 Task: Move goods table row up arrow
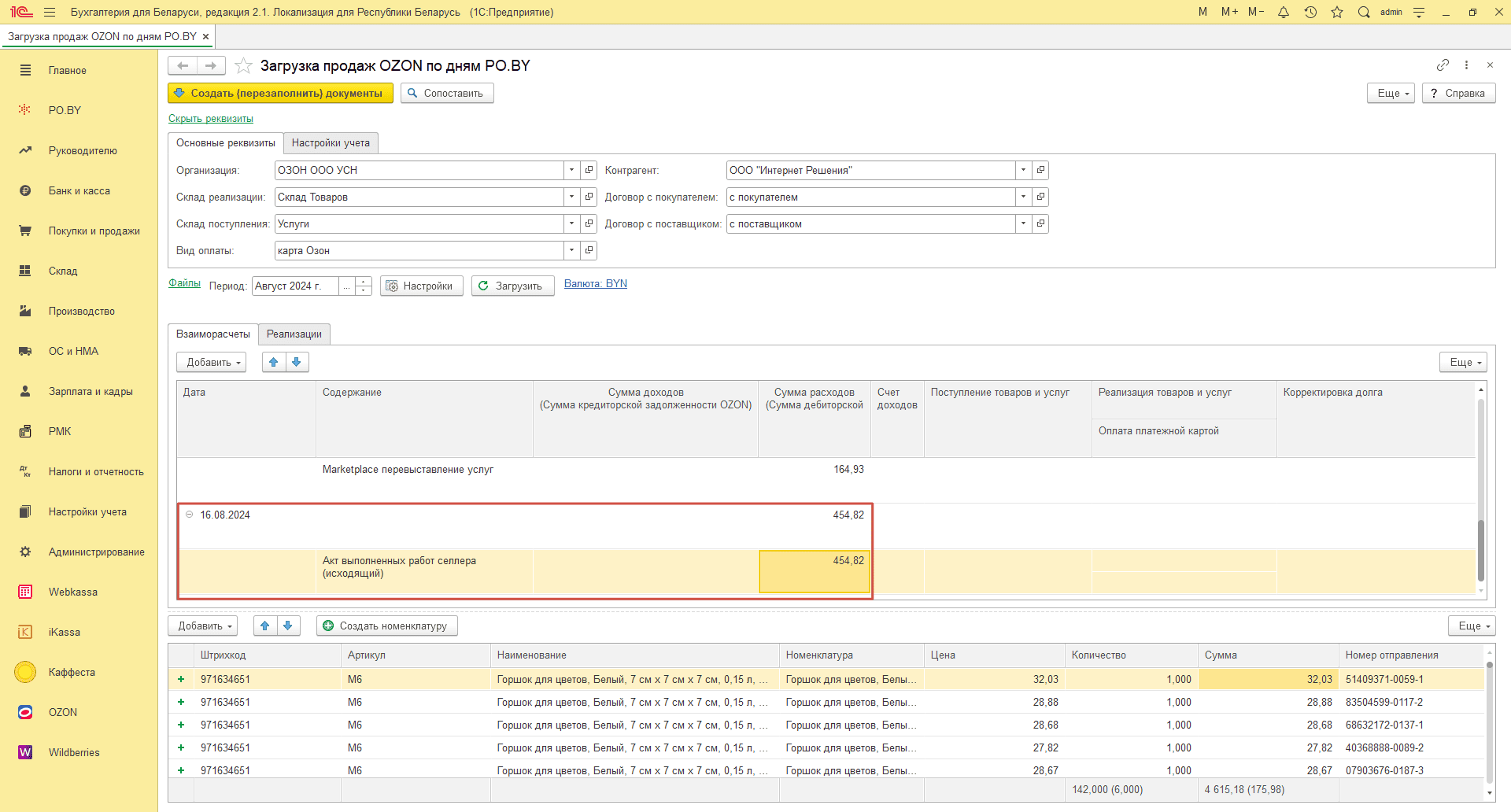(x=264, y=626)
